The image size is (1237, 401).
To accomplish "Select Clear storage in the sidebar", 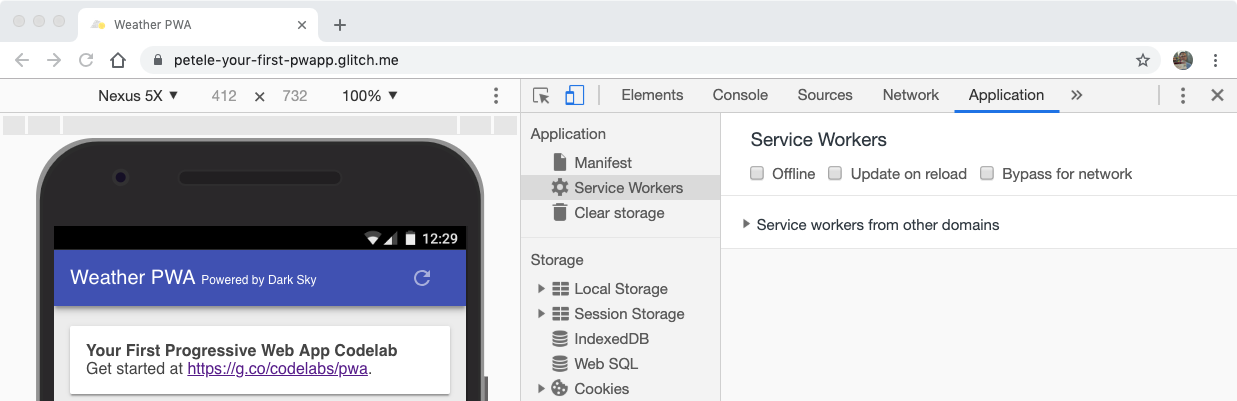I will (618, 213).
